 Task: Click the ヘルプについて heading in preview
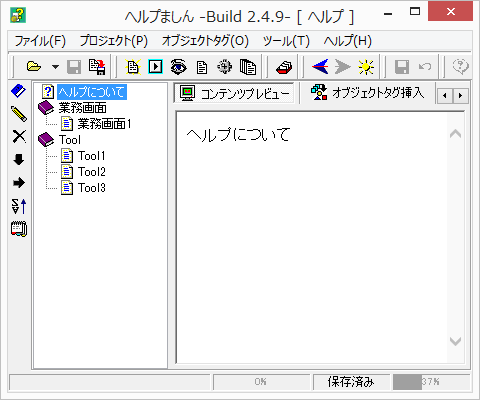point(238,135)
